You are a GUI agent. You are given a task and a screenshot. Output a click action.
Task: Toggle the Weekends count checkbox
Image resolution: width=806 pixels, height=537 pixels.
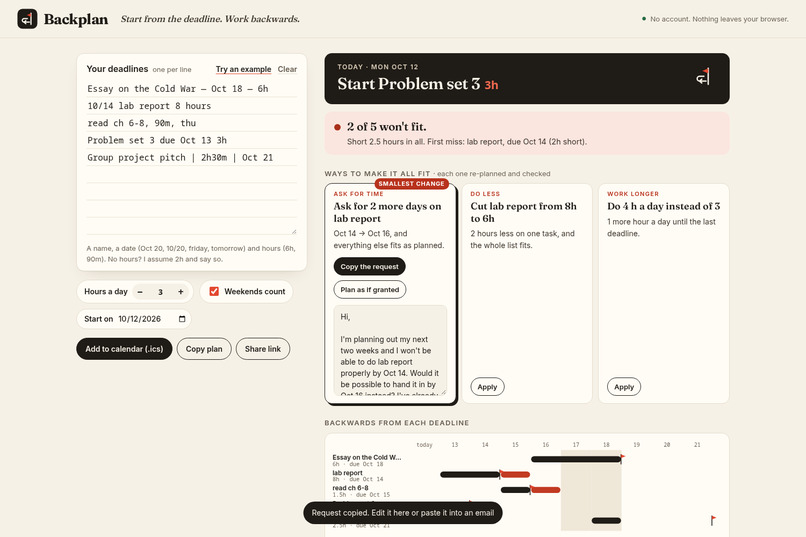pos(214,291)
